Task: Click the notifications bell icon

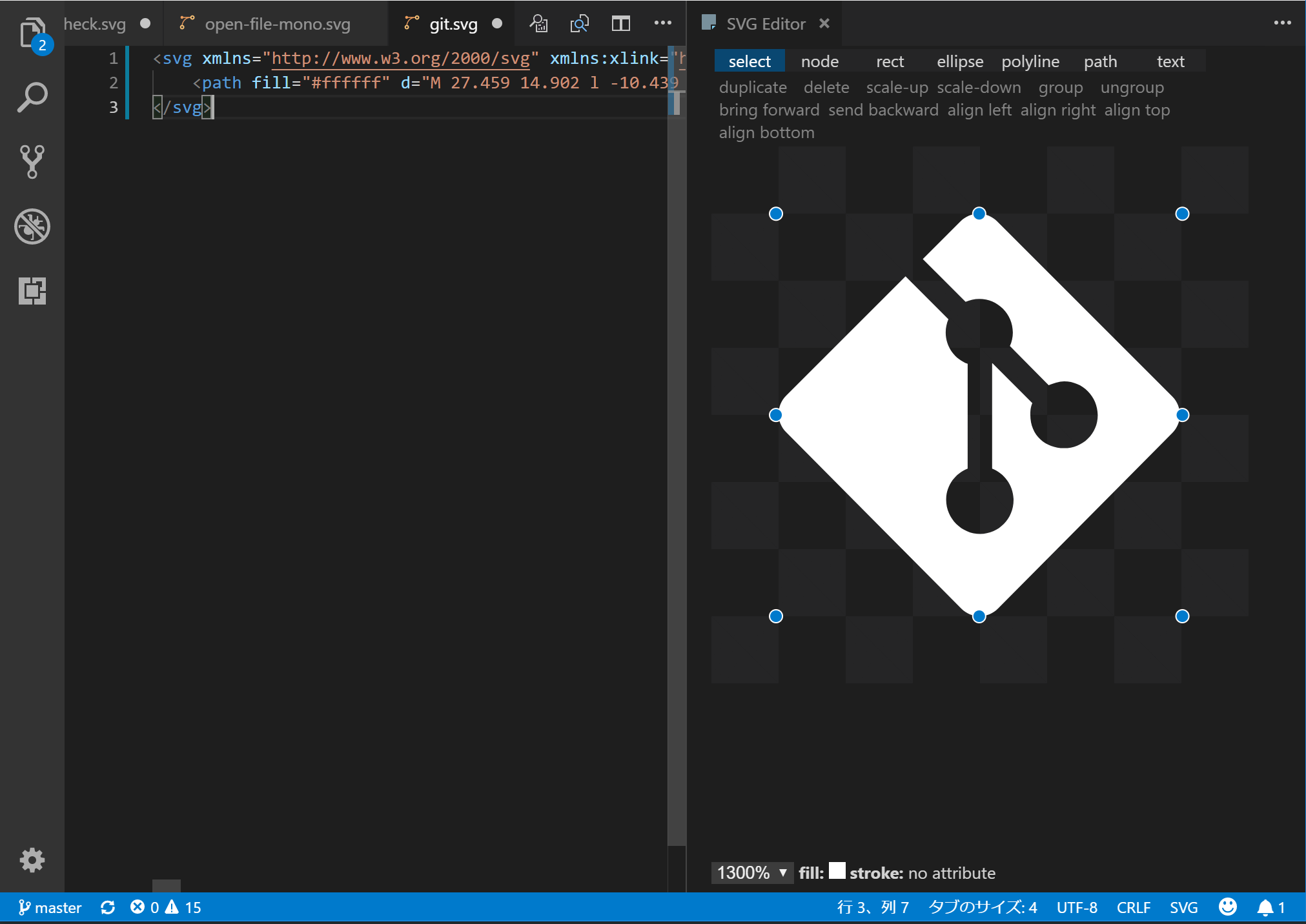Action: coord(1265,907)
